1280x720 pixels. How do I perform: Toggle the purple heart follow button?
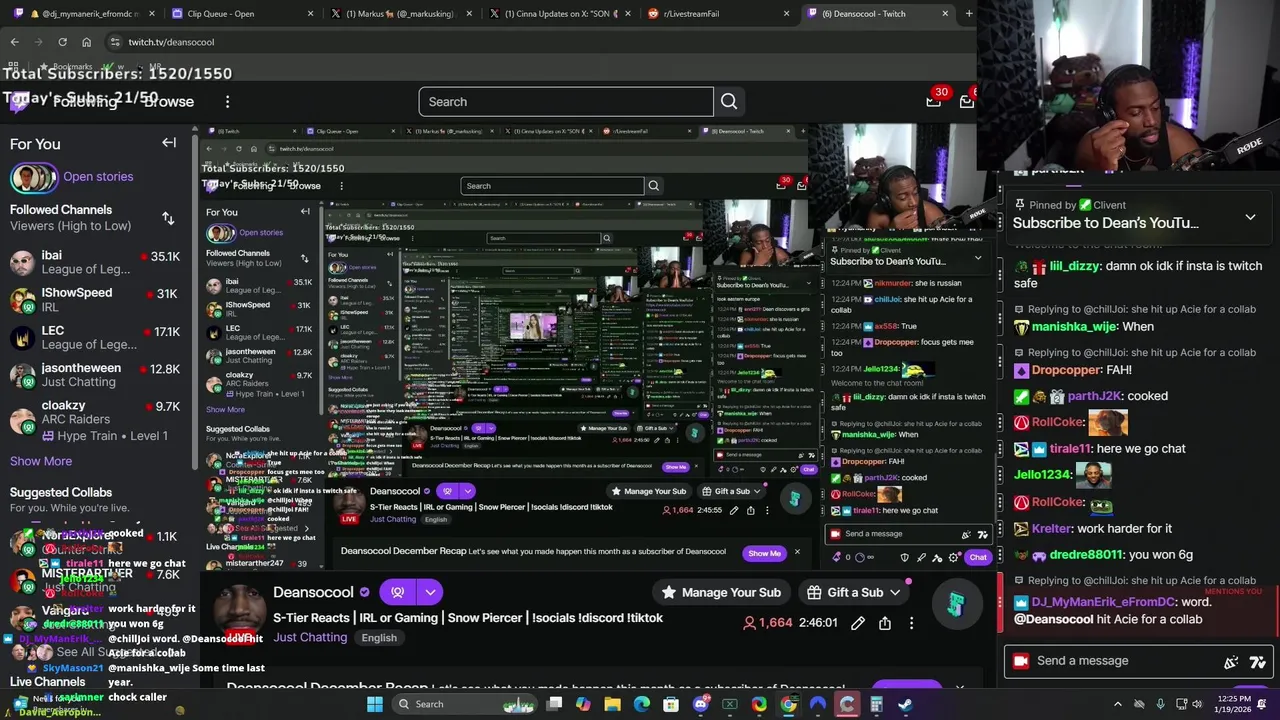pyautogui.click(x=398, y=592)
